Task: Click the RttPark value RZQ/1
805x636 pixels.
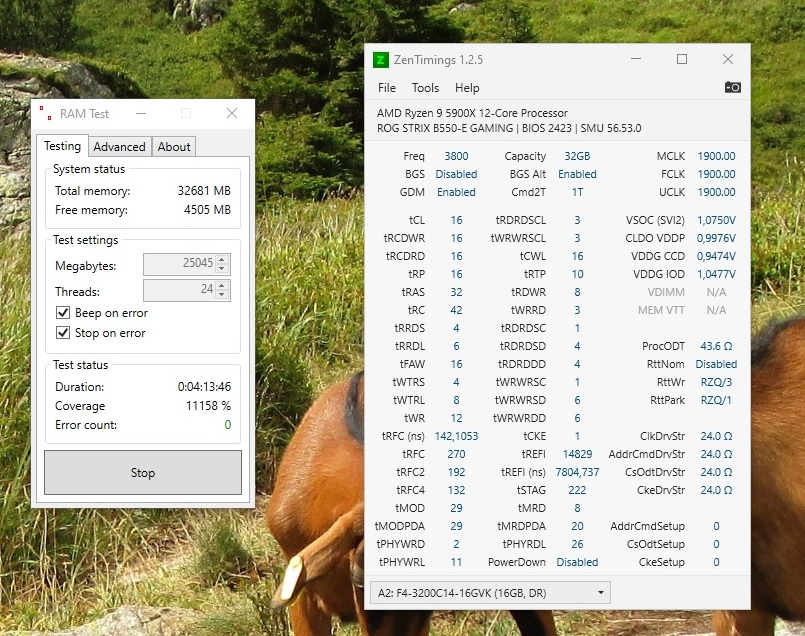Action: [x=716, y=400]
